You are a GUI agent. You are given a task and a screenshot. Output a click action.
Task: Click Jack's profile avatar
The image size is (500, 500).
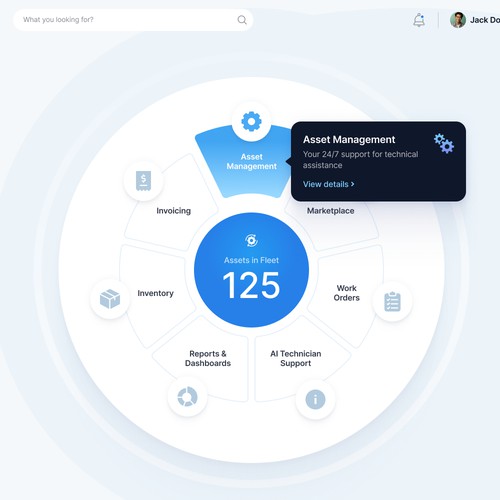click(458, 20)
